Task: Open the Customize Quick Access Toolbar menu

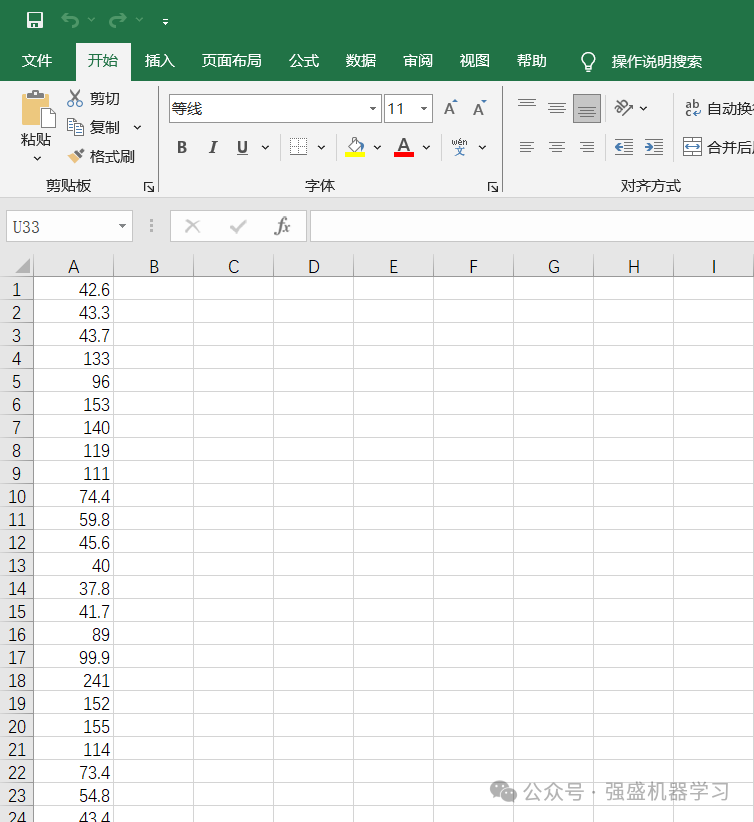Action: pyautogui.click(x=165, y=21)
